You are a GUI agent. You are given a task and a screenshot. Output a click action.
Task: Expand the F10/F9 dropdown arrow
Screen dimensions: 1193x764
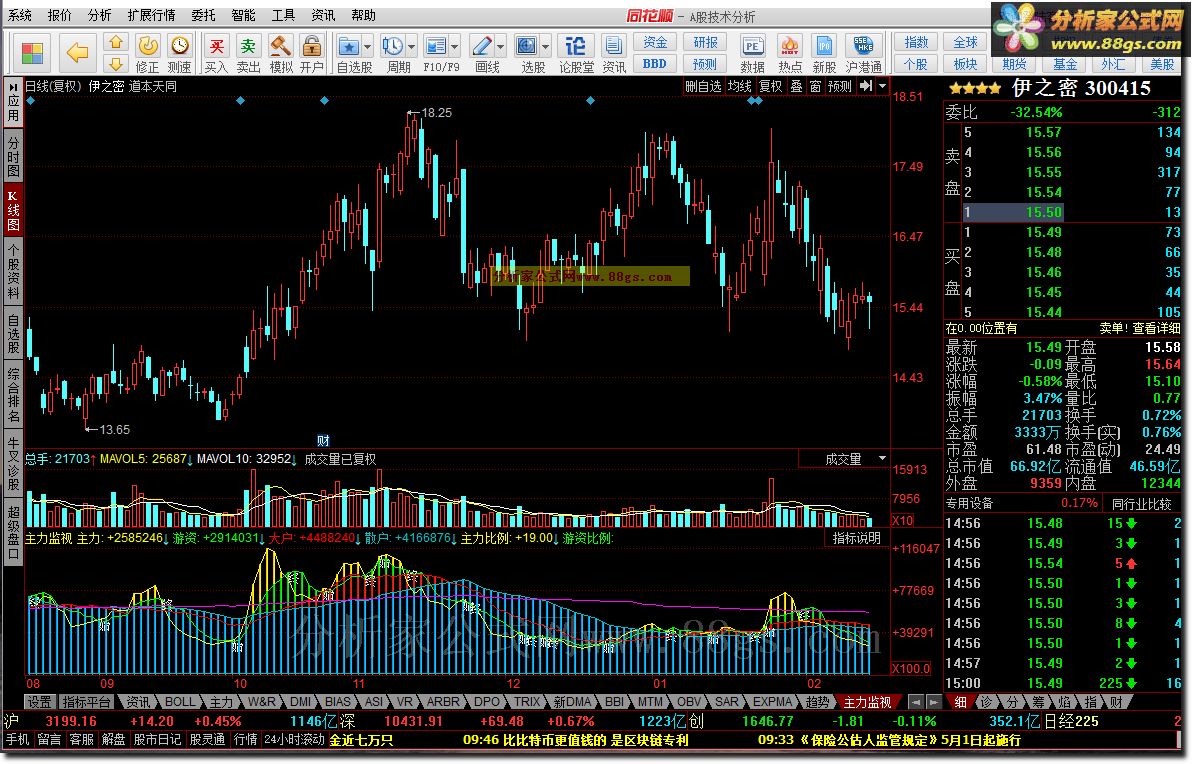click(x=455, y=47)
